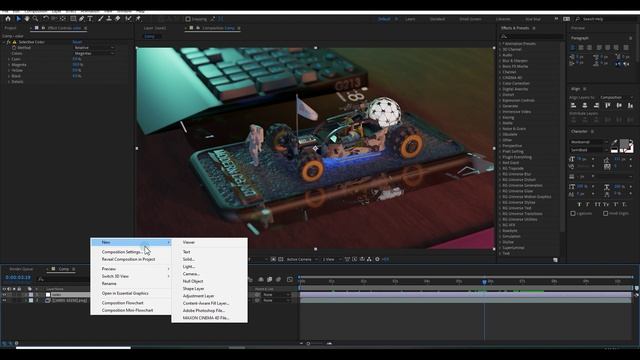The width and height of the screenshot is (640, 360).
Task: Click the center text icon in Paragraph panel
Action: (x=581, y=48)
